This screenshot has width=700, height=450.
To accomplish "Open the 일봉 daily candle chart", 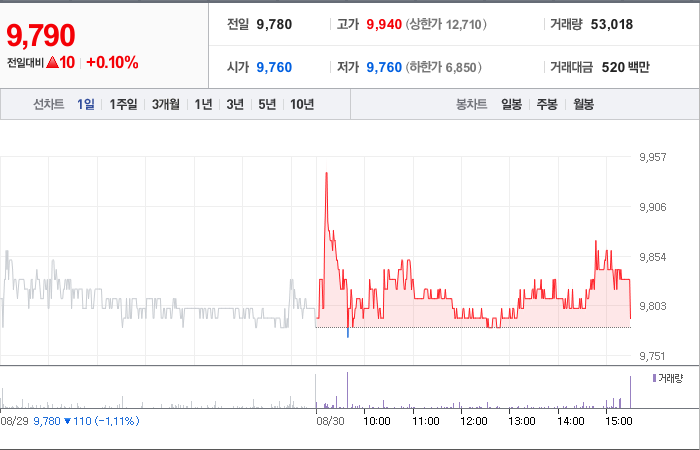I will (x=512, y=104).
